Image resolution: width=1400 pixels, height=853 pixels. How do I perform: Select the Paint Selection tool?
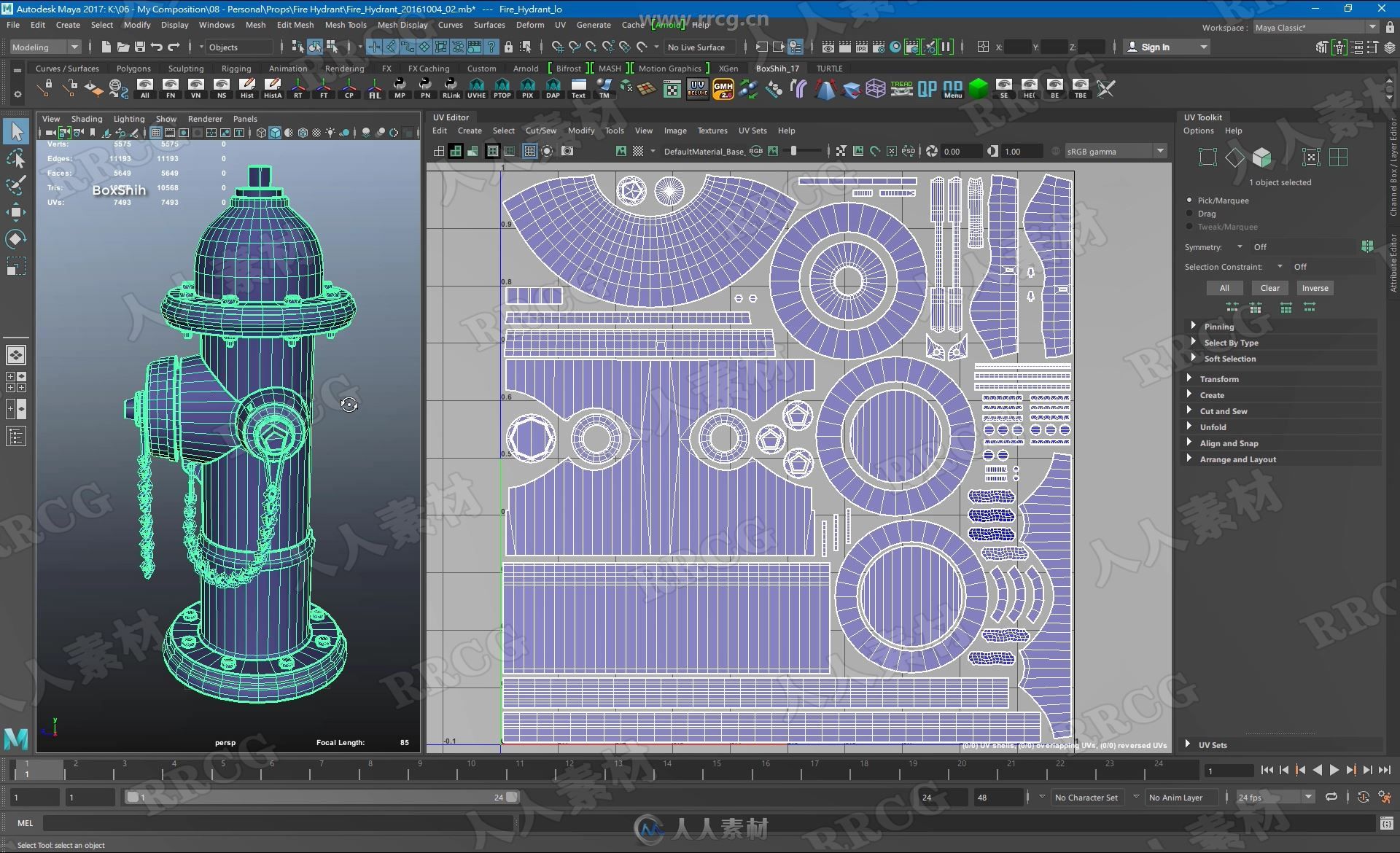(x=16, y=185)
